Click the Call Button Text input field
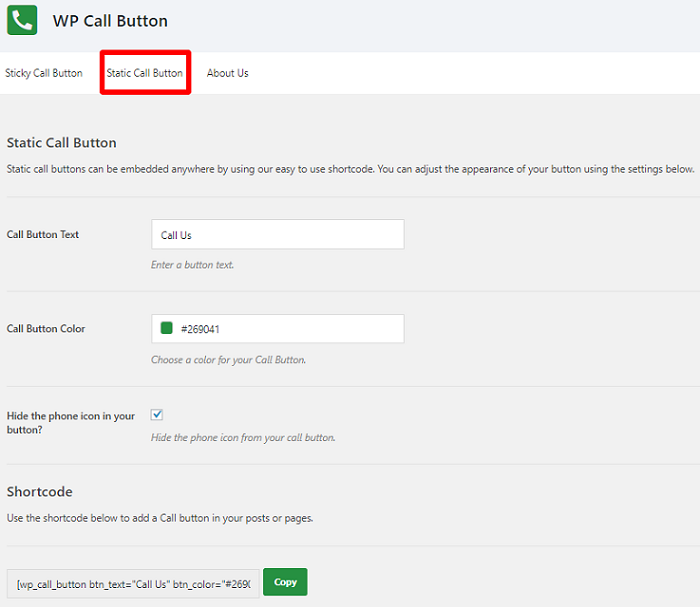The image size is (700, 607). 278,234
